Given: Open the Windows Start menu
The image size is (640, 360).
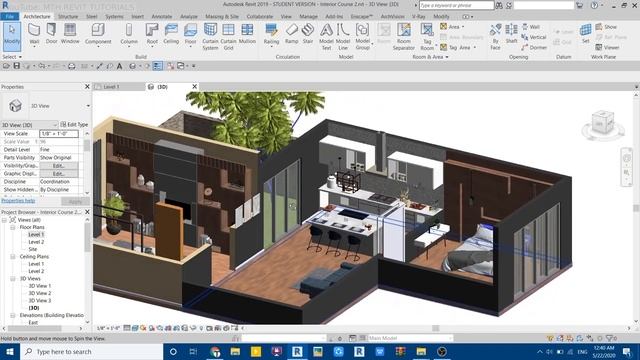Looking at the screenshot, I should pos(10,351).
